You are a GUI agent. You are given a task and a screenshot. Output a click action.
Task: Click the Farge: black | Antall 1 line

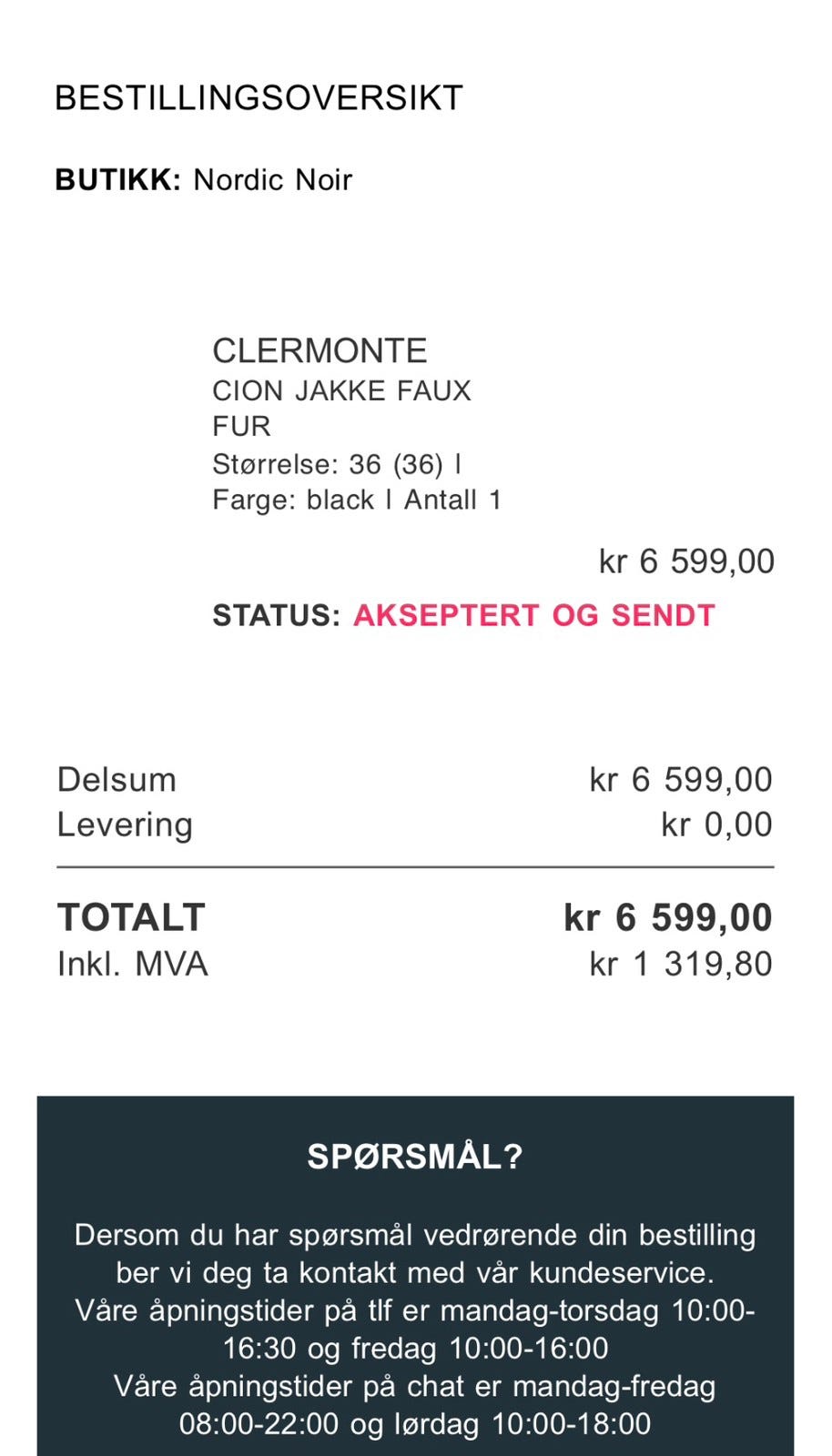357,500
